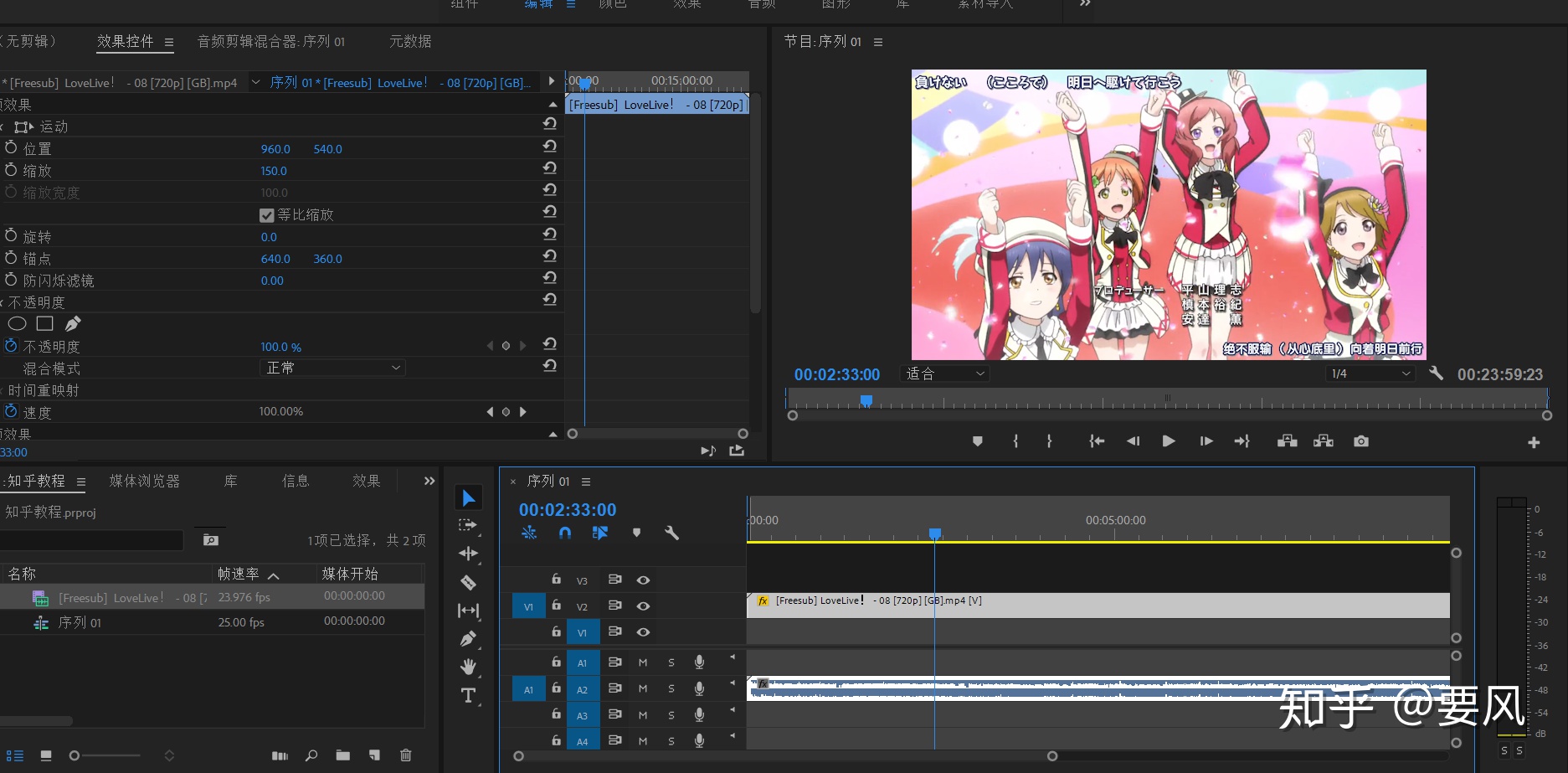Switch to Audio Clip Mixer tab
Viewport: 1568px width, 773px height.
pyautogui.click(x=271, y=41)
